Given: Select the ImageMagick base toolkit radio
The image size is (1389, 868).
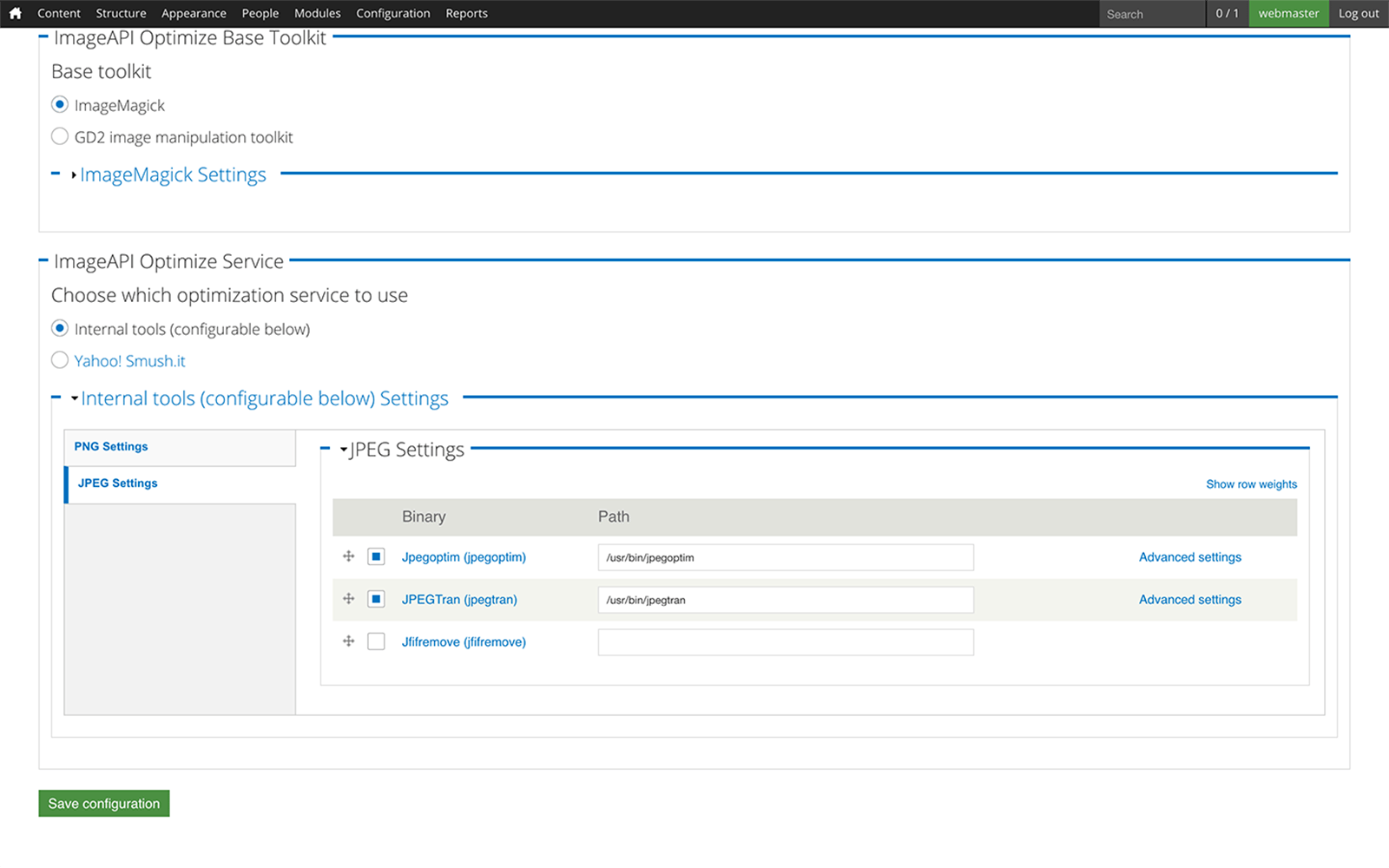Looking at the screenshot, I should (60, 104).
